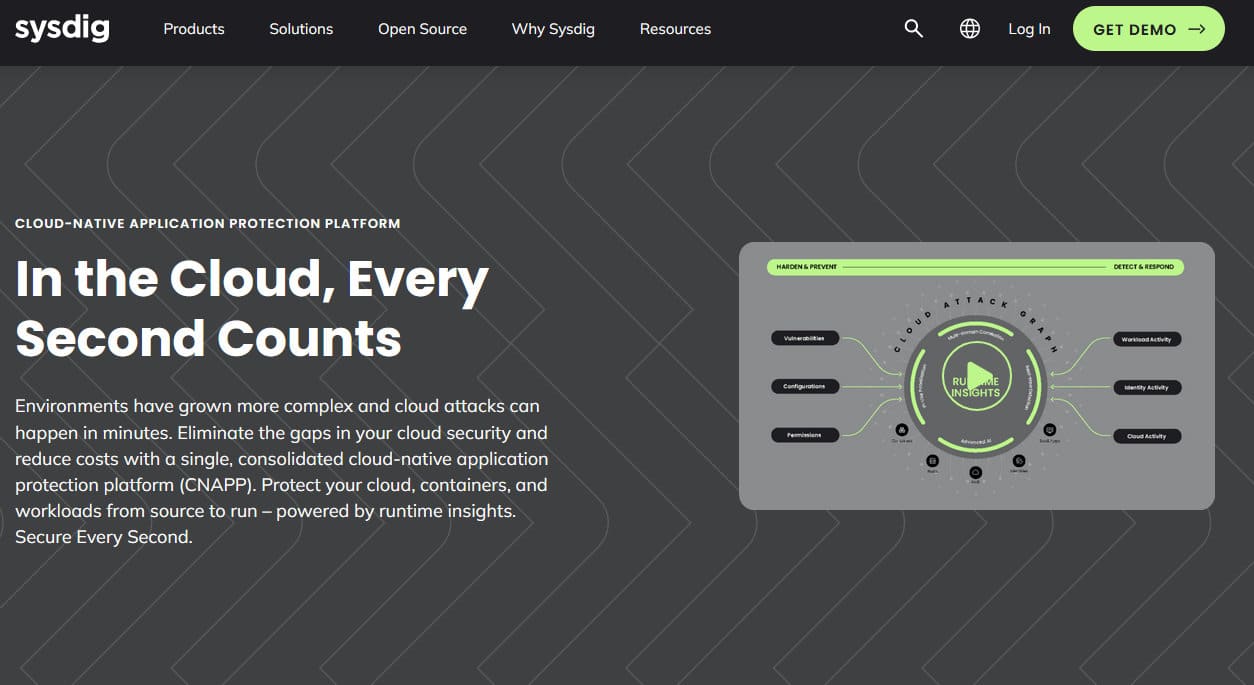Open the Resources menu

click(x=675, y=29)
